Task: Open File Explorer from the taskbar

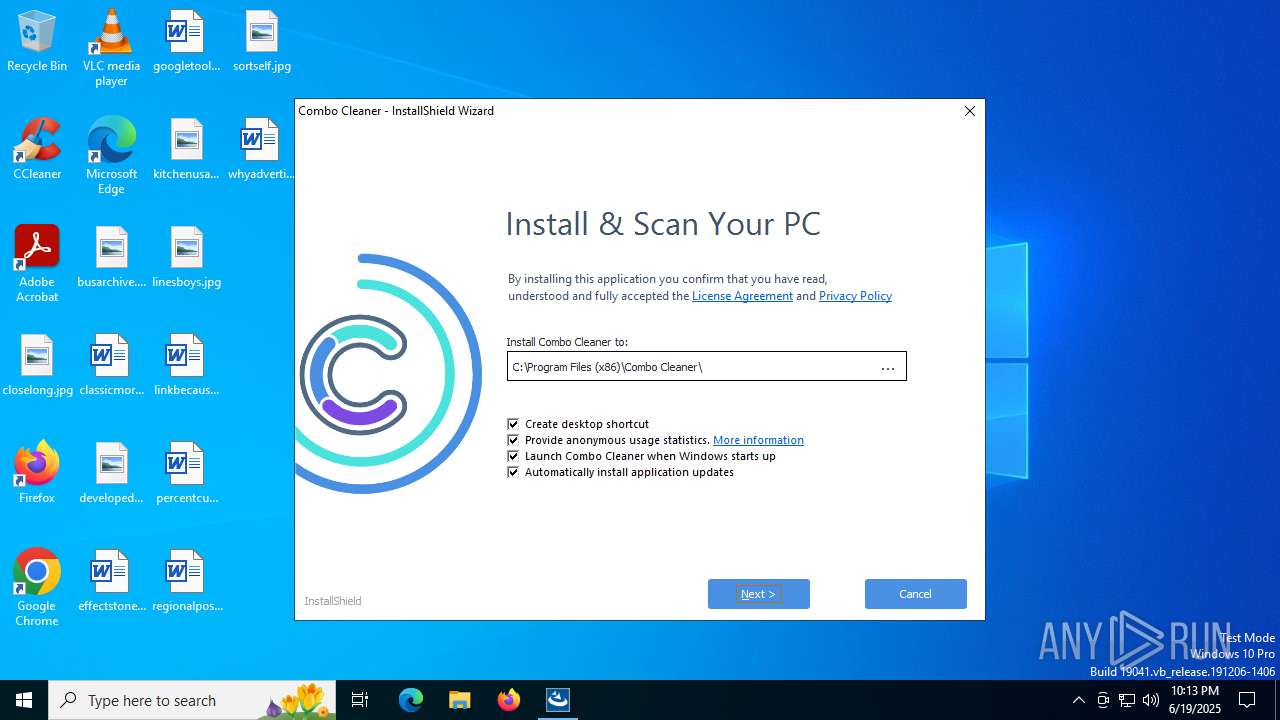Action: click(460, 700)
